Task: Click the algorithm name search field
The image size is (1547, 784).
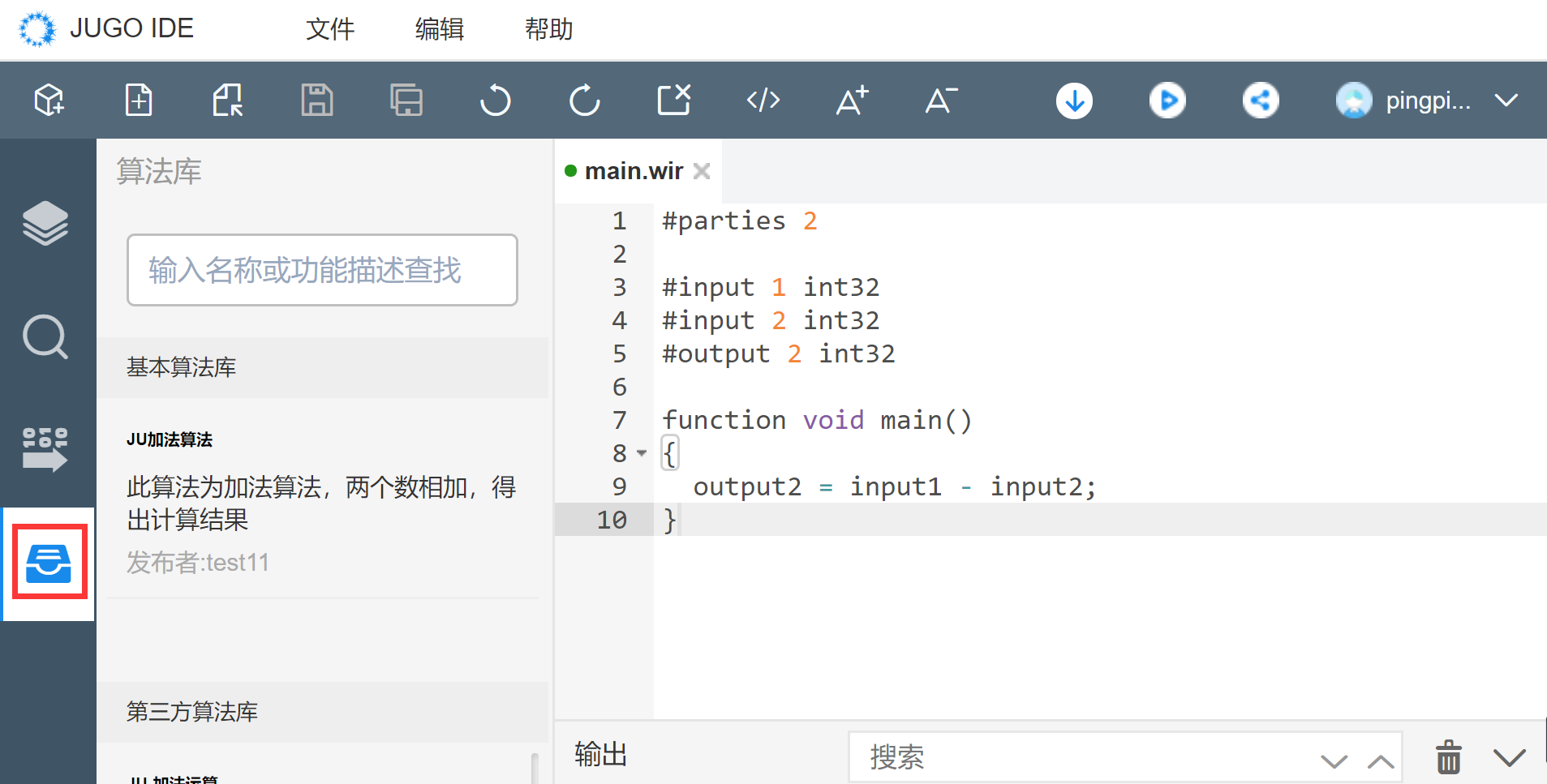Action: (322, 270)
